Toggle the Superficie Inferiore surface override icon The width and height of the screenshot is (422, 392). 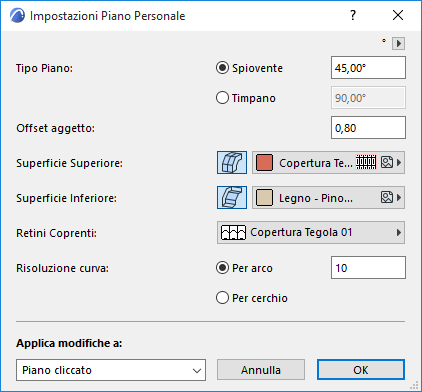pyautogui.click(x=232, y=197)
